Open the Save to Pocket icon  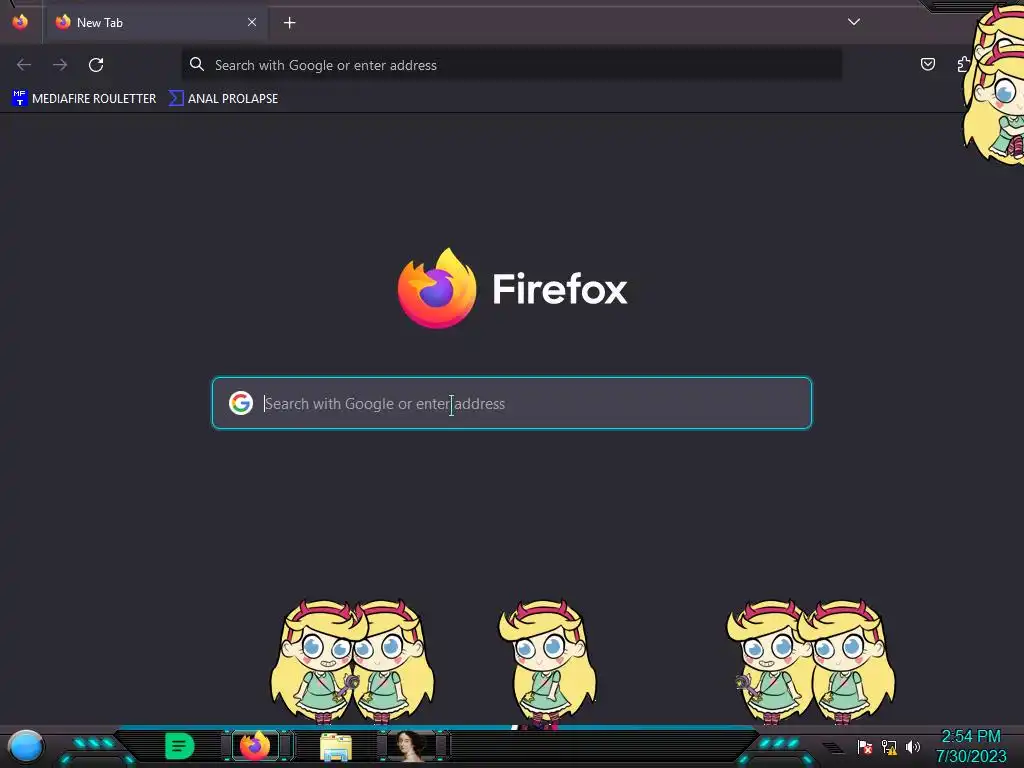pos(927,64)
